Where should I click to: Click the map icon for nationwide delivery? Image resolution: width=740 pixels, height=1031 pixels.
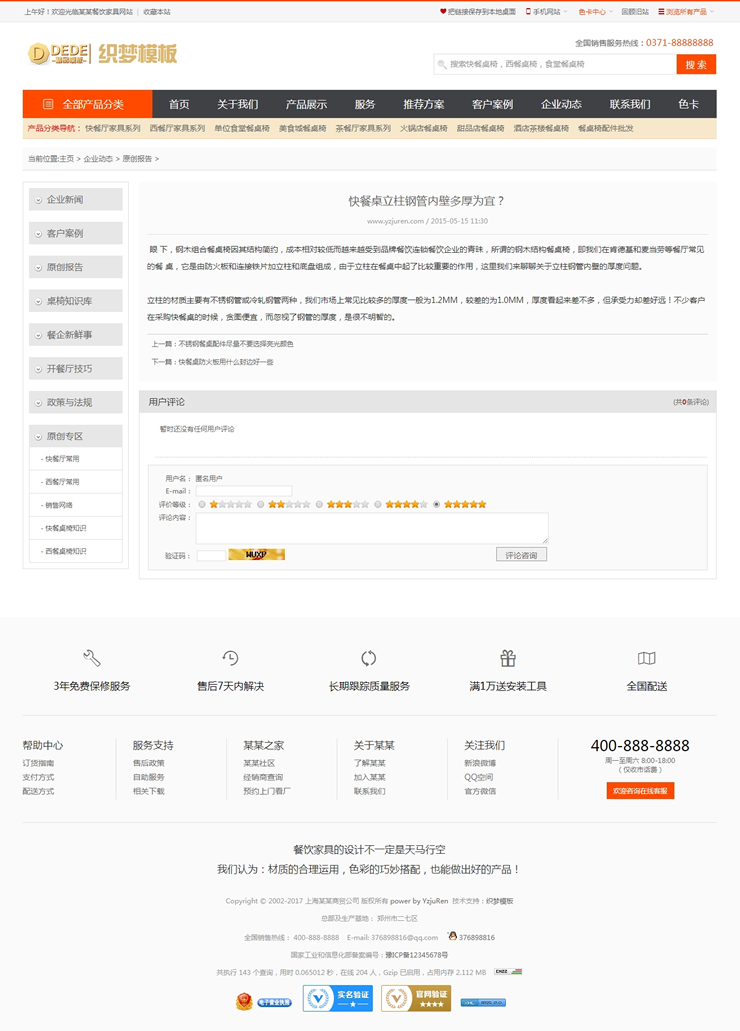coord(646,658)
